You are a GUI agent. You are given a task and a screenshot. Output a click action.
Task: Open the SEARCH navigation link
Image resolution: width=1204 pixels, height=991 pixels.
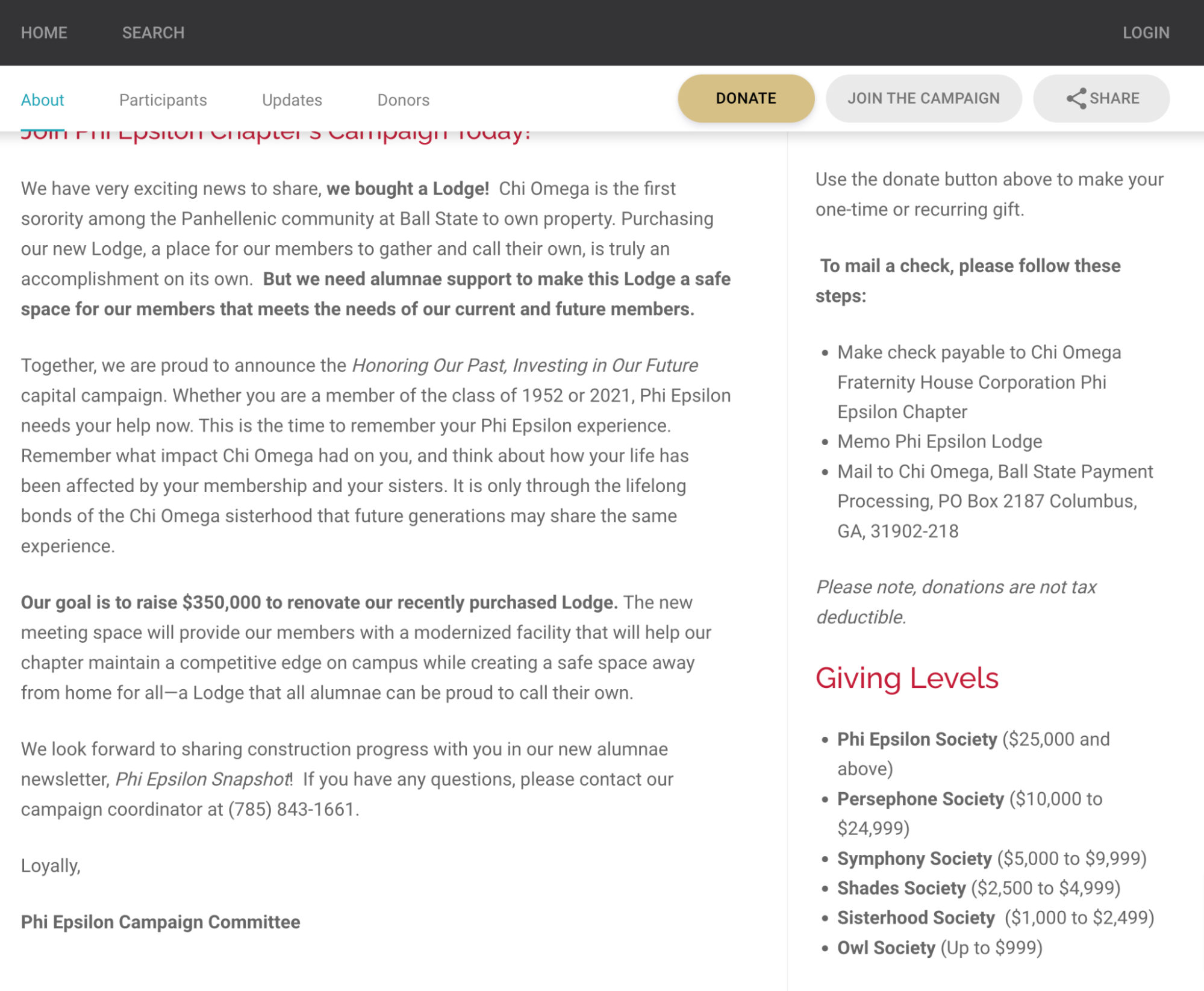[153, 33]
